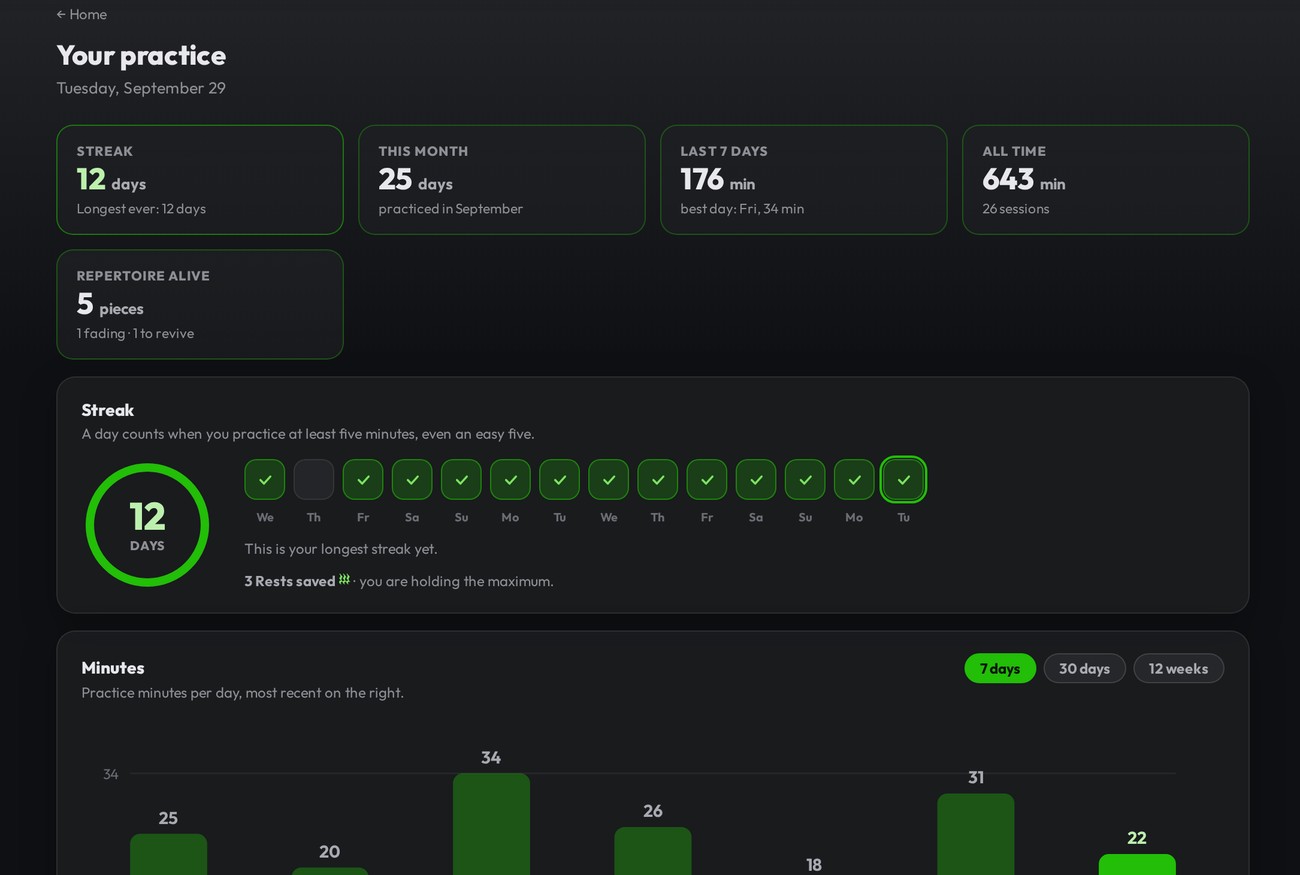This screenshot has height=875, width=1300.
Task: Click the 'Tuesday, September 29' date text
Action: (x=141, y=88)
